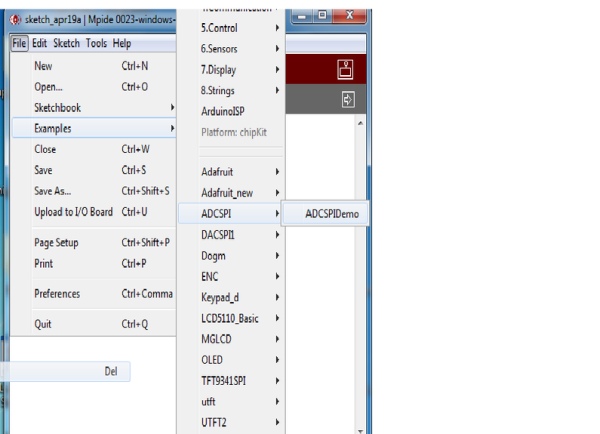Expand the DACSPI1 submenu

pos(232,235)
